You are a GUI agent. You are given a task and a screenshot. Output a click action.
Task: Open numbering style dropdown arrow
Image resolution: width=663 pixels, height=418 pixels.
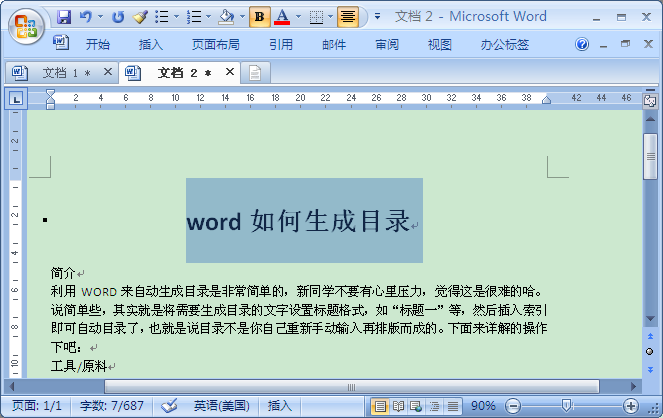(x=208, y=17)
